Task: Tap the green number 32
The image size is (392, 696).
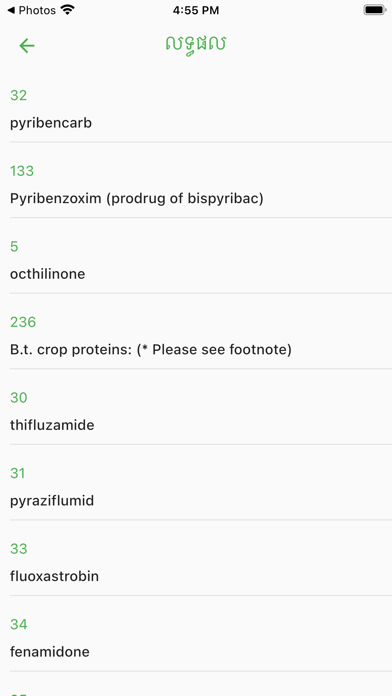Action: (19, 95)
